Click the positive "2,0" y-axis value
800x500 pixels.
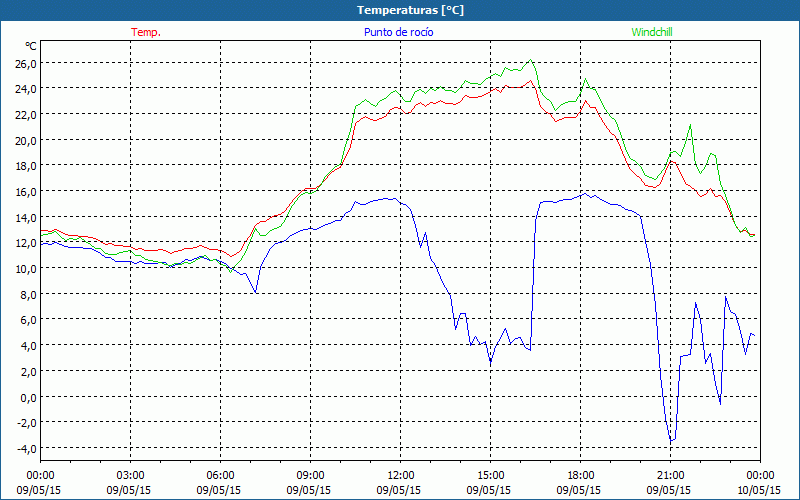(28, 371)
